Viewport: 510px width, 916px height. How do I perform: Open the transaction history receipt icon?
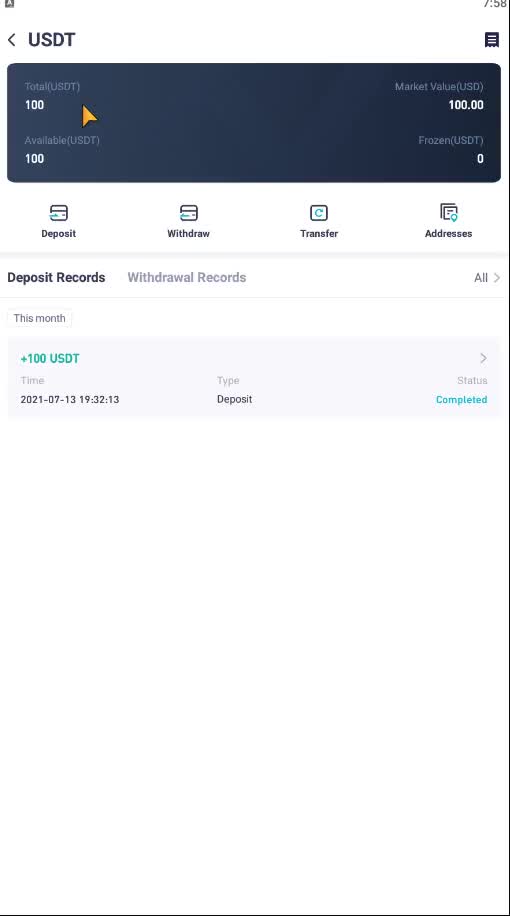tap(492, 40)
